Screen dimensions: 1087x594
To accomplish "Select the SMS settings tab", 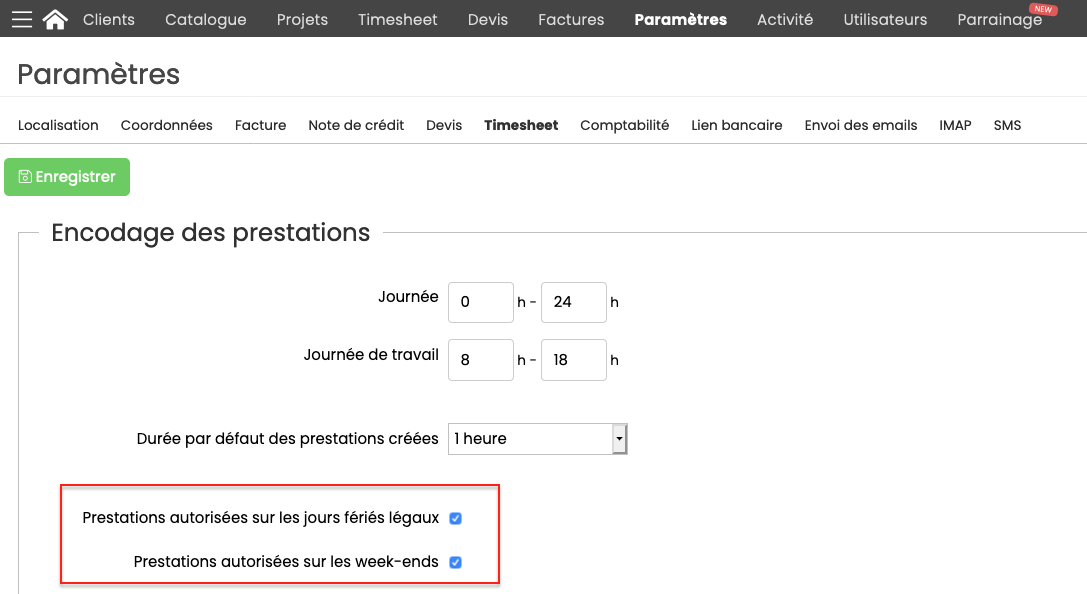I will 1007,125.
